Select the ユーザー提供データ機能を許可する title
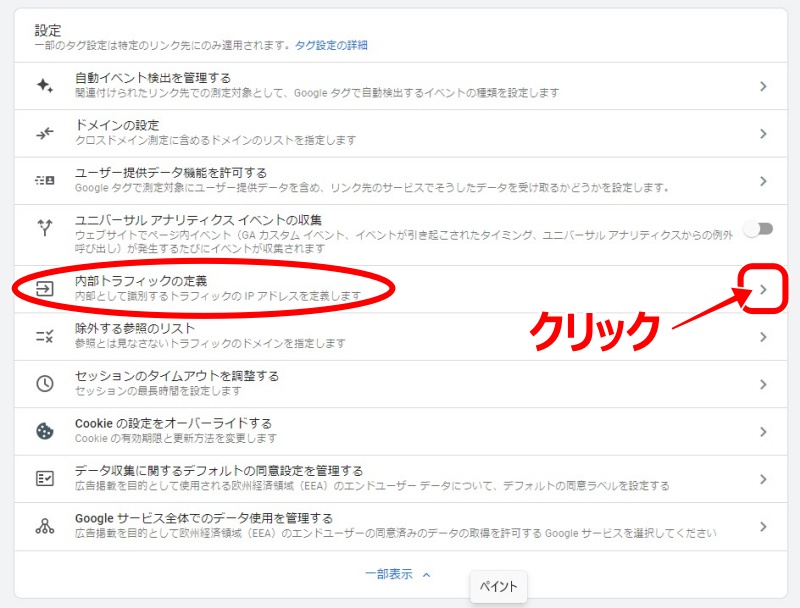The height and width of the screenshot is (608, 800). pos(171,172)
